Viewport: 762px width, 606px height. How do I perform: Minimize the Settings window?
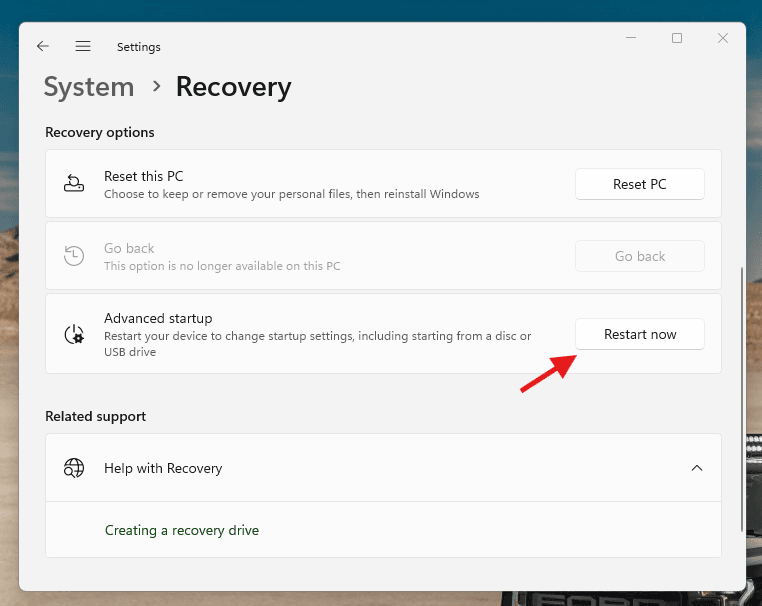pos(631,38)
